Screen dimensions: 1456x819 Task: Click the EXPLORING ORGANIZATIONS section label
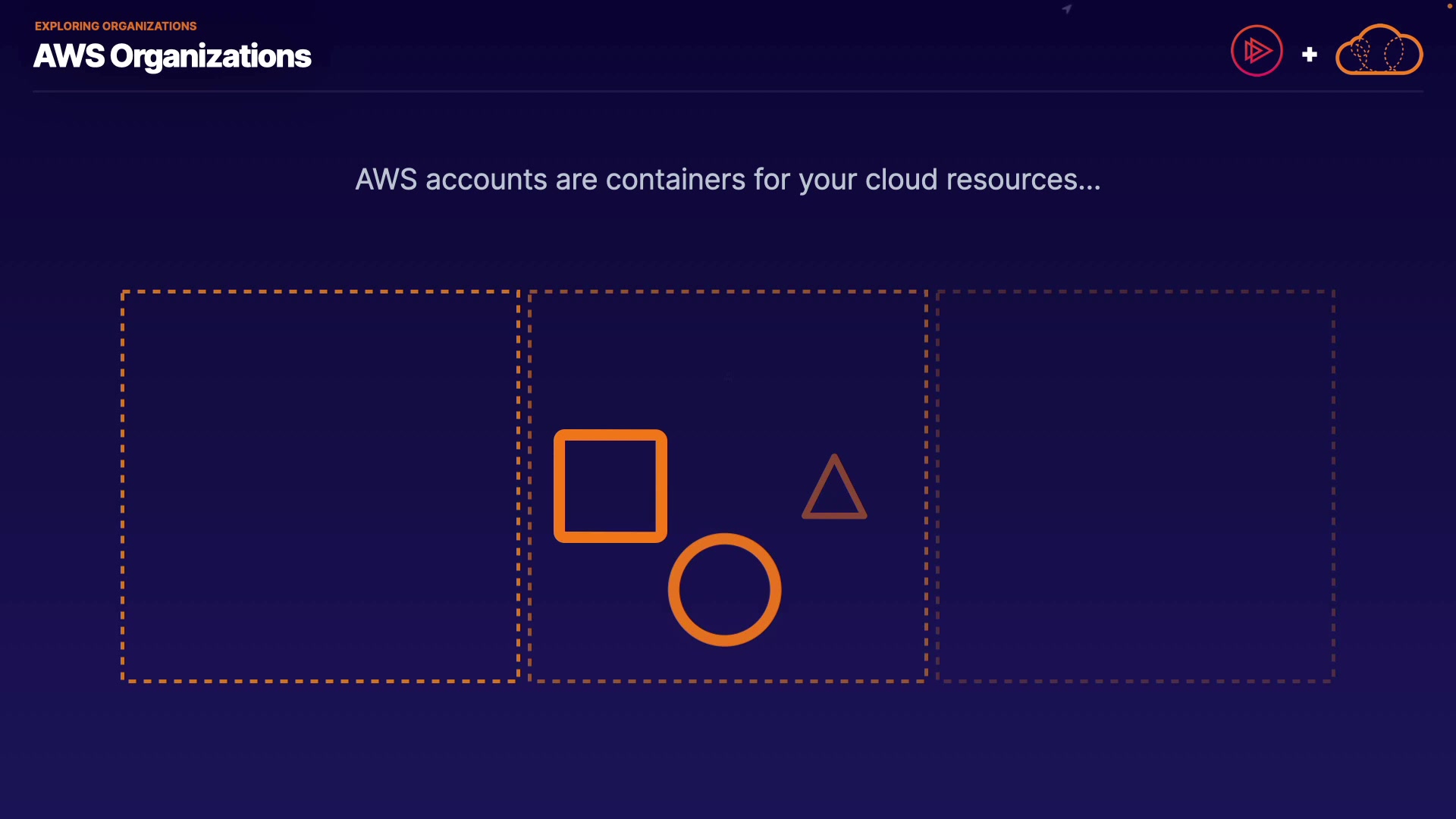115,26
